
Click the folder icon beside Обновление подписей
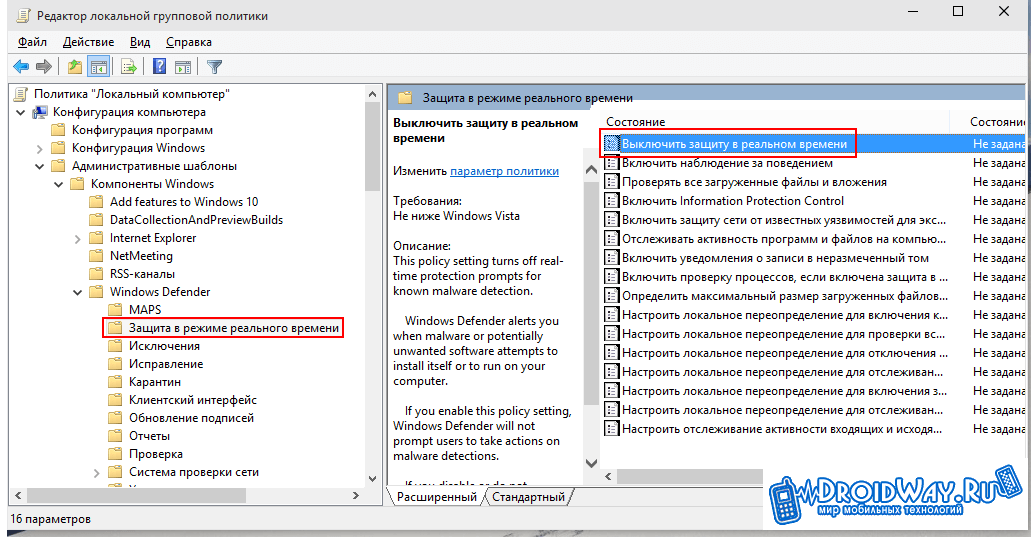point(116,418)
